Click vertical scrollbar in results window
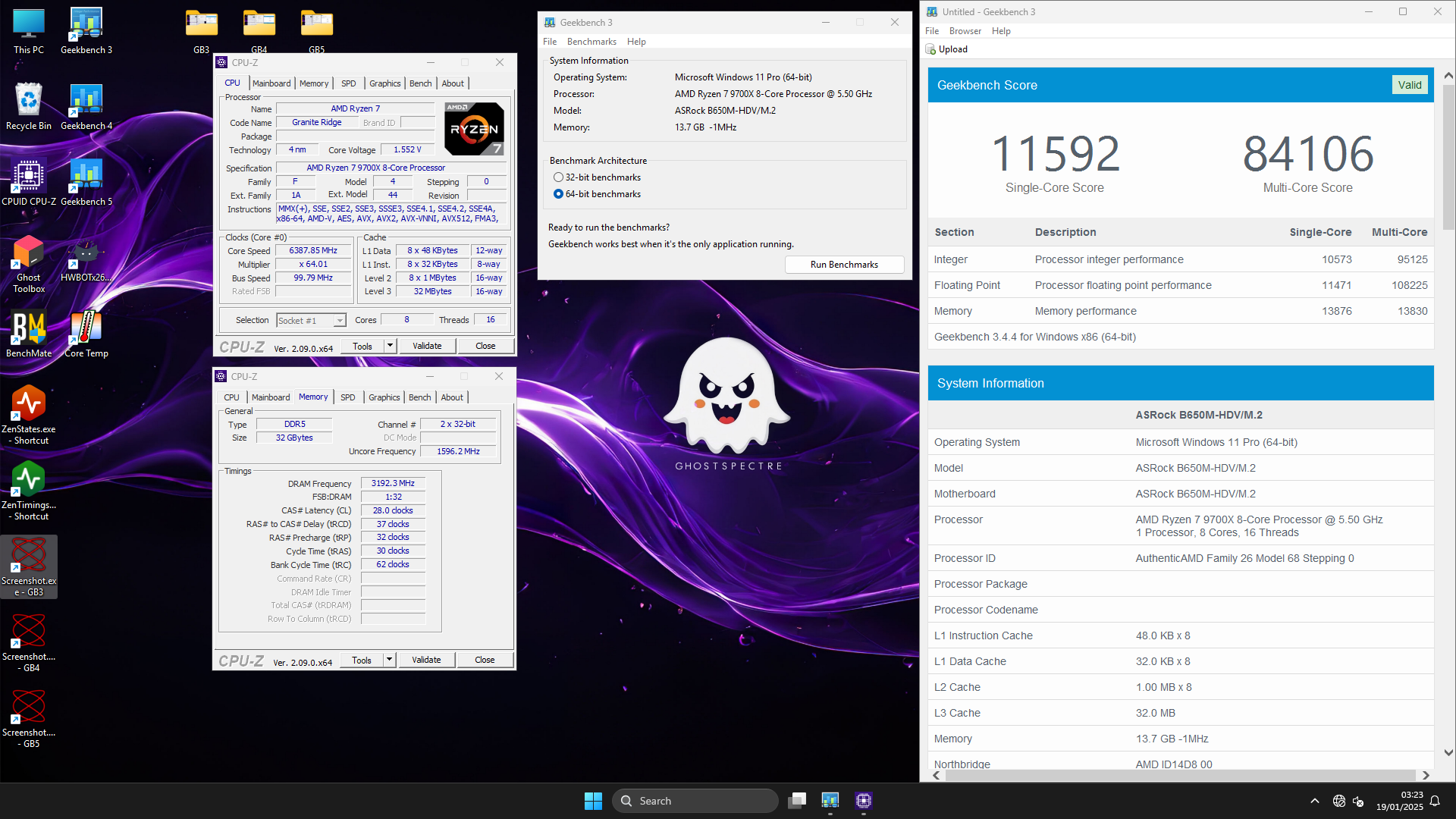The height and width of the screenshot is (819, 1456). (x=1448, y=159)
